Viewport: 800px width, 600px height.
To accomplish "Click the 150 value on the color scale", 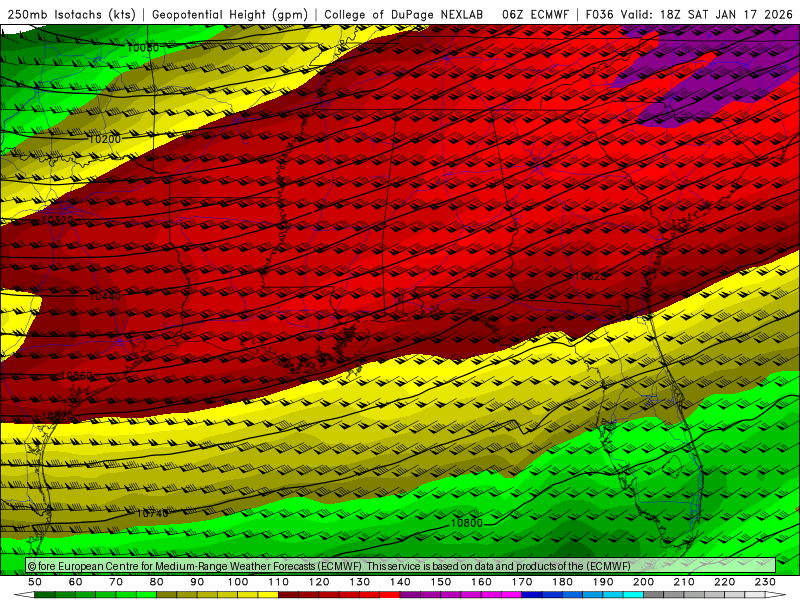I will (x=440, y=582).
